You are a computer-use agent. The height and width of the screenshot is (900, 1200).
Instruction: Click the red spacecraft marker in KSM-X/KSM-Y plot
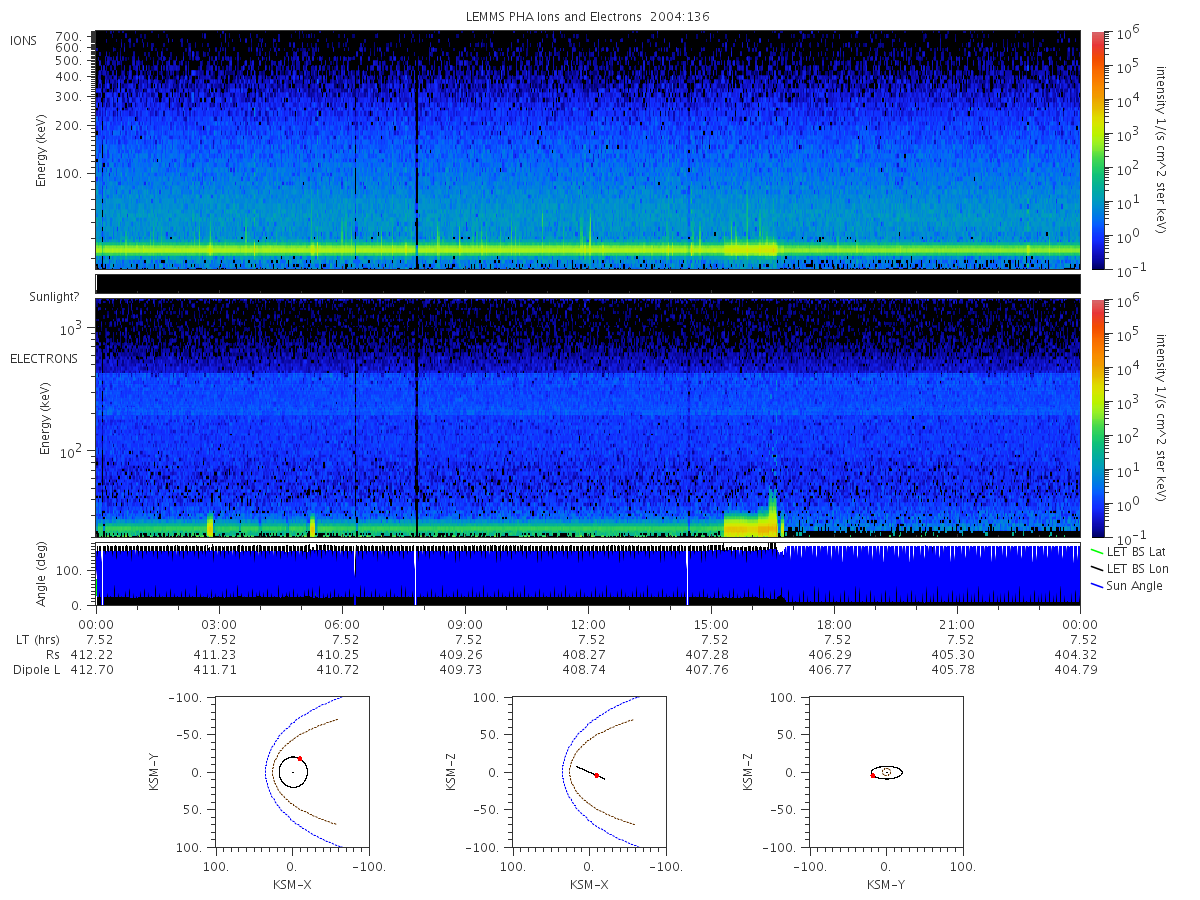[x=299, y=759]
